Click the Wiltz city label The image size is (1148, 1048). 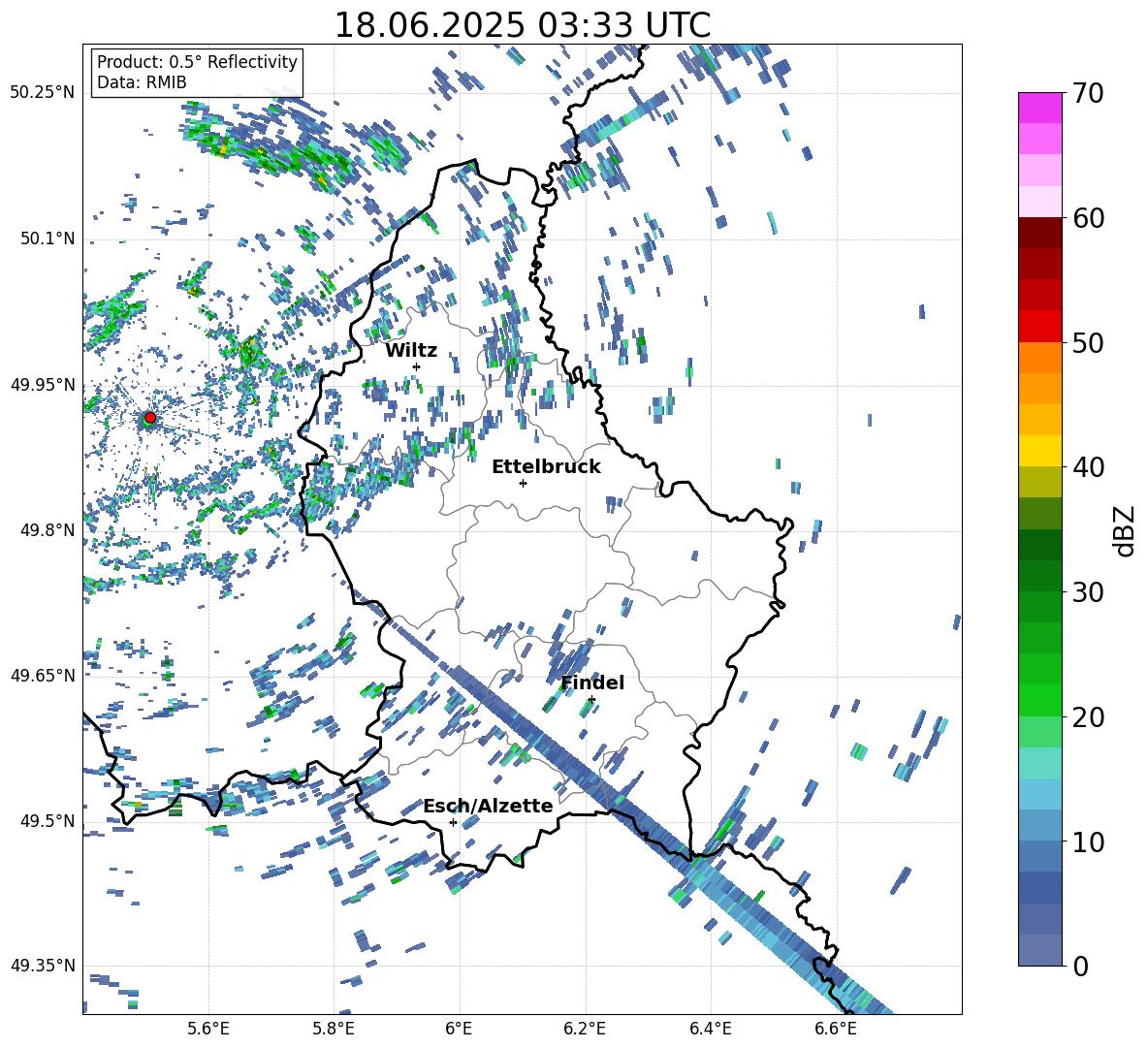411,350
